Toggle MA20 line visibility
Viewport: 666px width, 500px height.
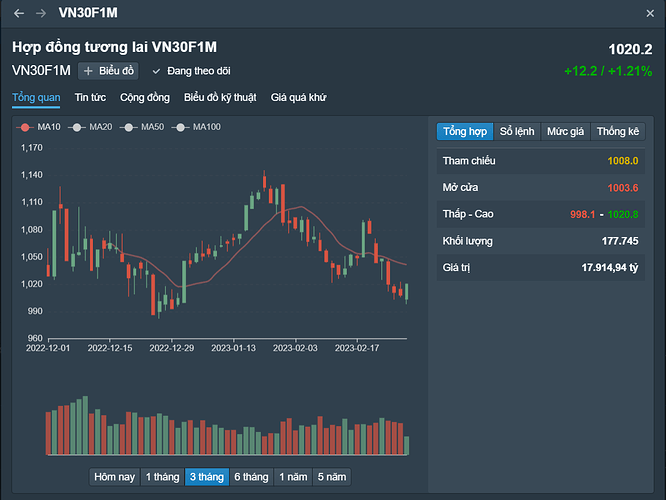(x=92, y=127)
